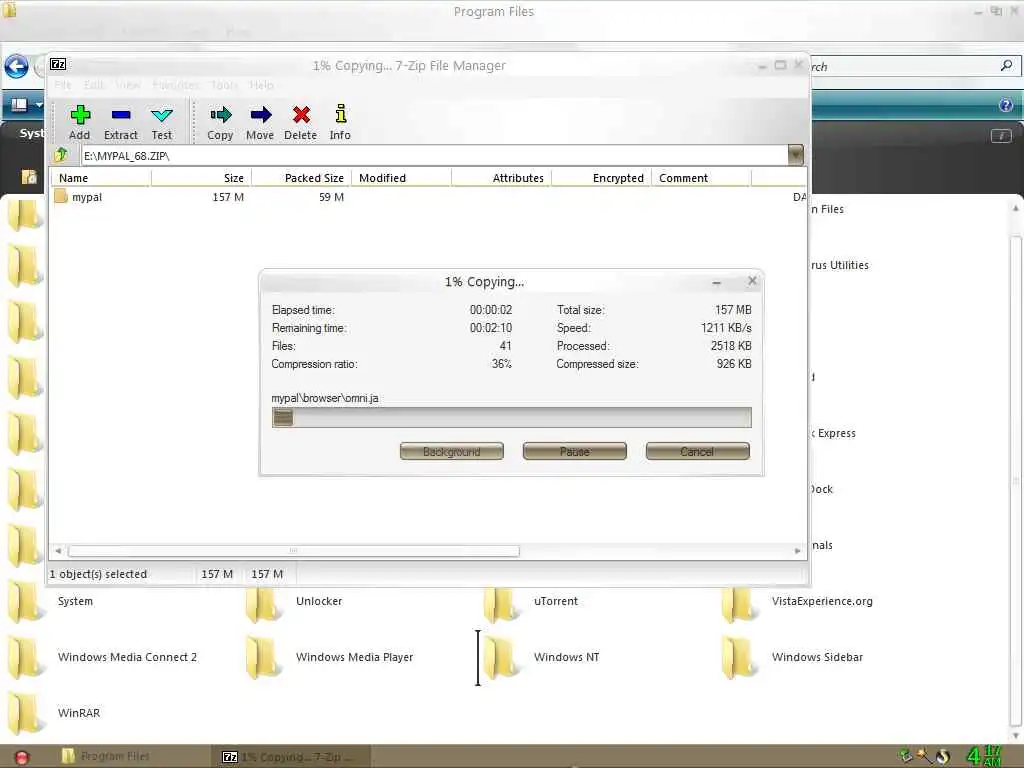This screenshot has width=1024, height=768.
Task: Open Explorer views layout icon
Action: tap(20, 104)
